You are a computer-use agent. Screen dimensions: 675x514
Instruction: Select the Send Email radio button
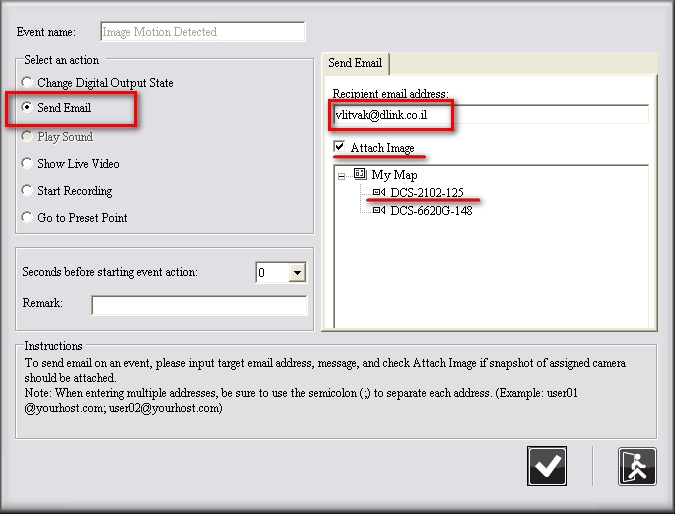tap(27, 108)
